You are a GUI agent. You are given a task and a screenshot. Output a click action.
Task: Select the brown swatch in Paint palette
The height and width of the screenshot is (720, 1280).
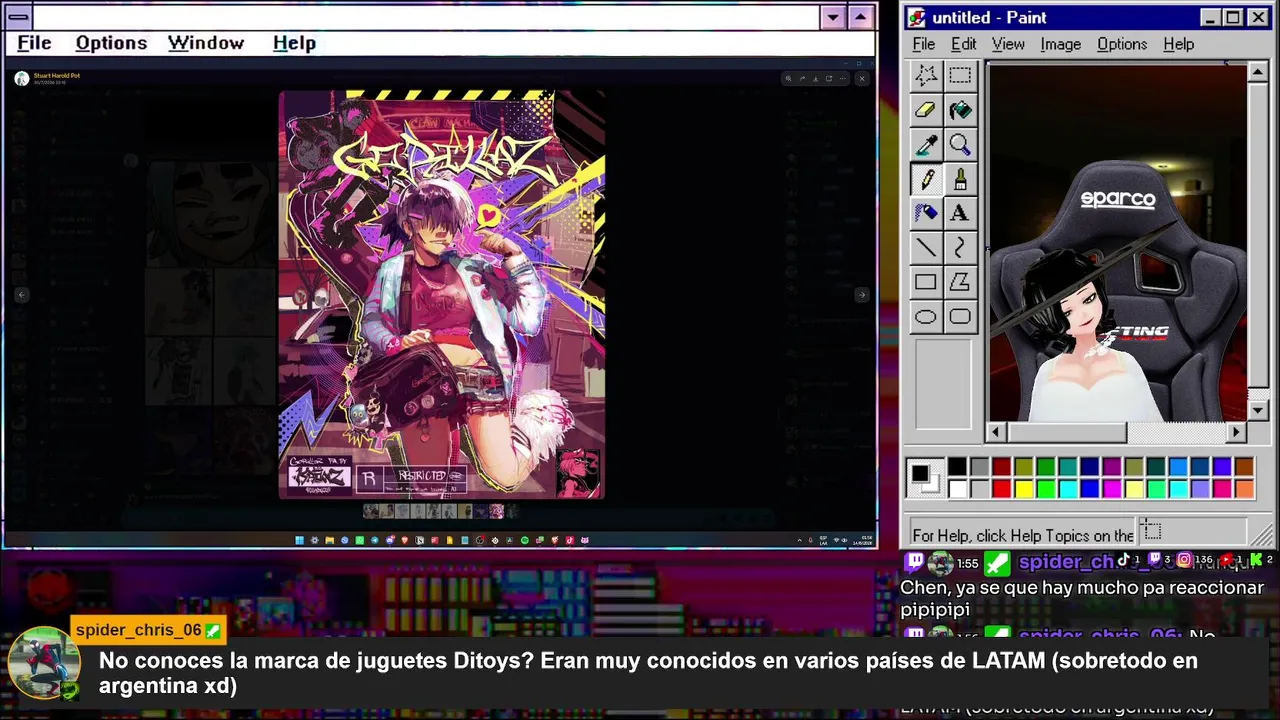pos(1244,467)
